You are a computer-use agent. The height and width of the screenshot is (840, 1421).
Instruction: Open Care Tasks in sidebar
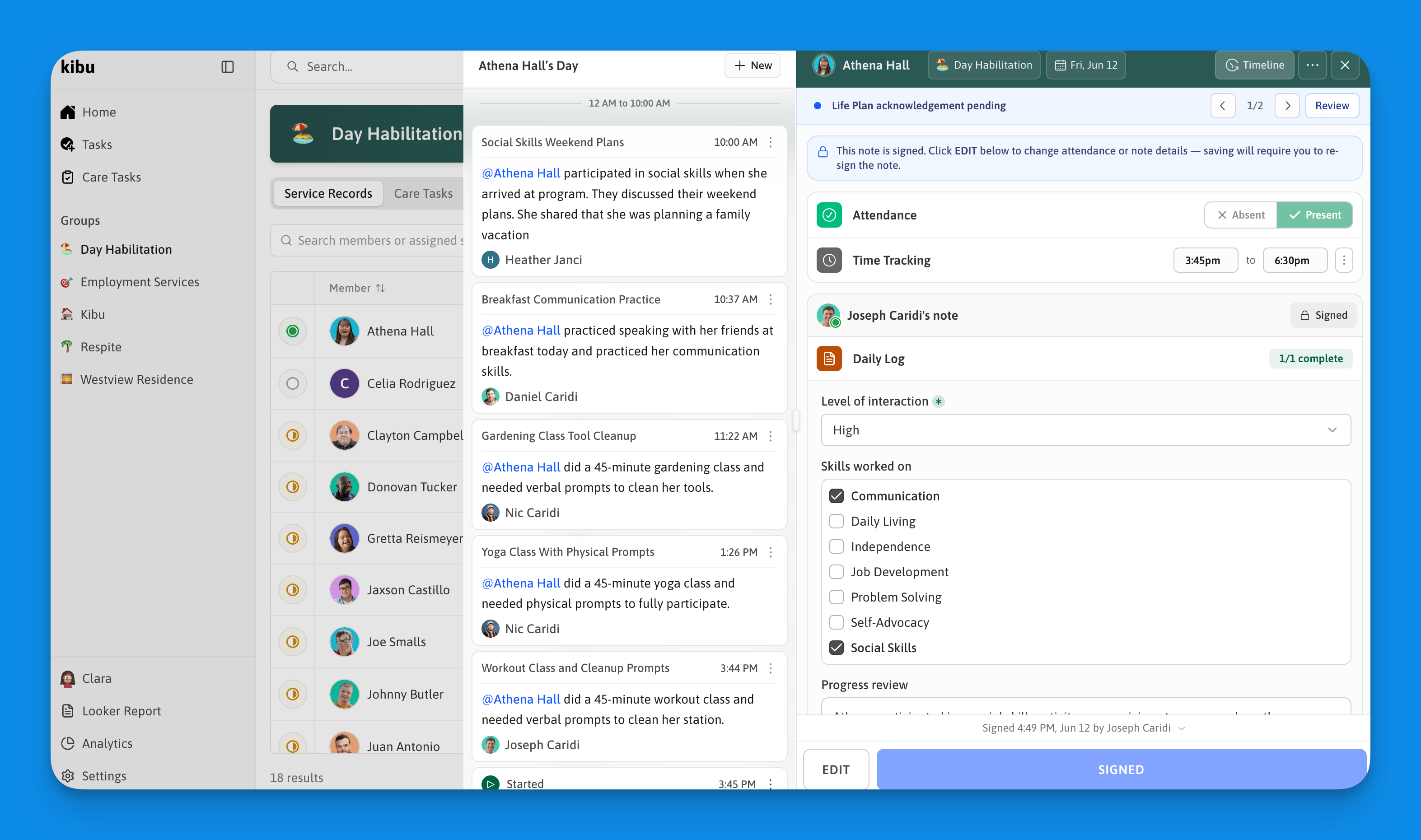point(101,177)
